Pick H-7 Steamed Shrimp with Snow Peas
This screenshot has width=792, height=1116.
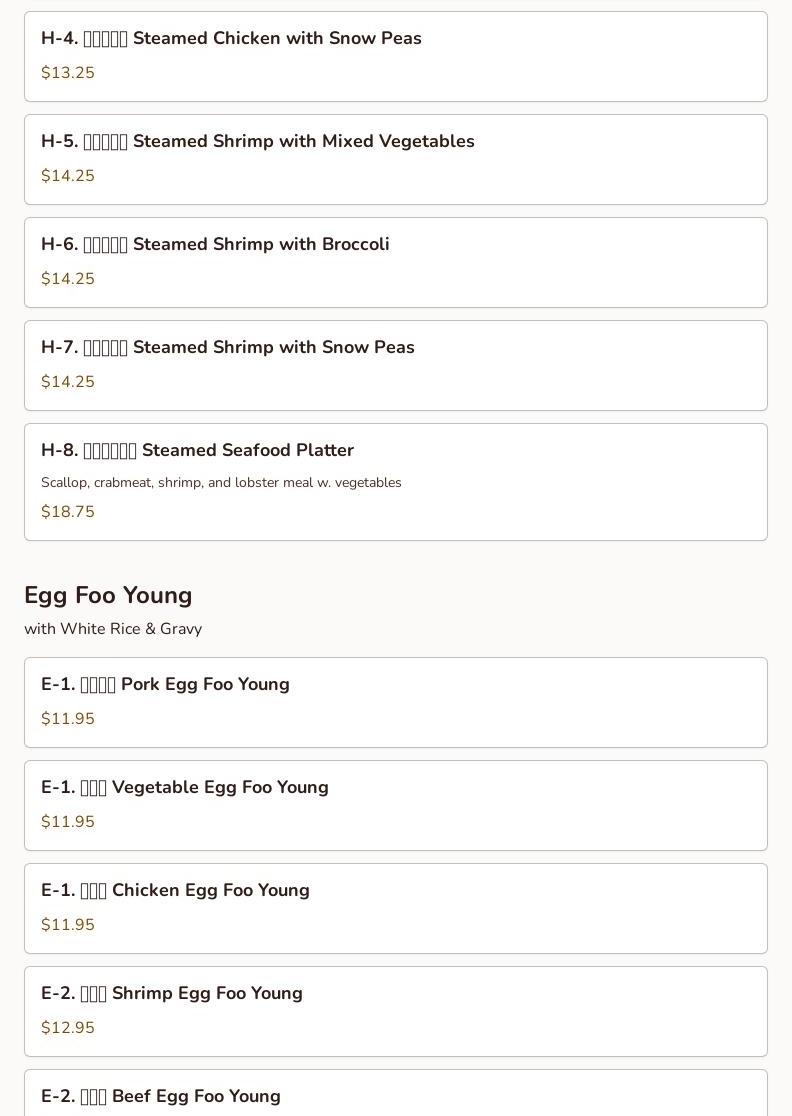click(x=228, y=348)
